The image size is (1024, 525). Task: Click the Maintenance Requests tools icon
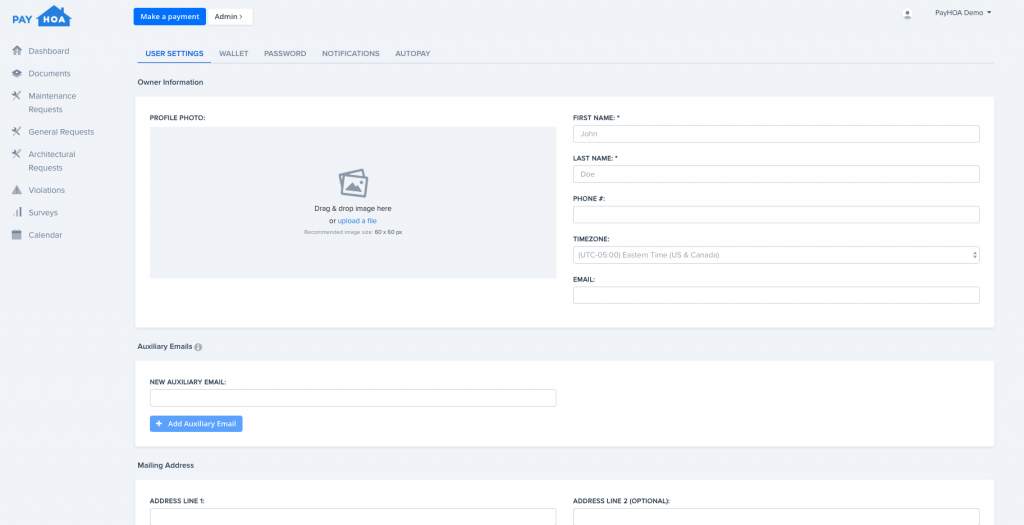(x=17, y=96)
